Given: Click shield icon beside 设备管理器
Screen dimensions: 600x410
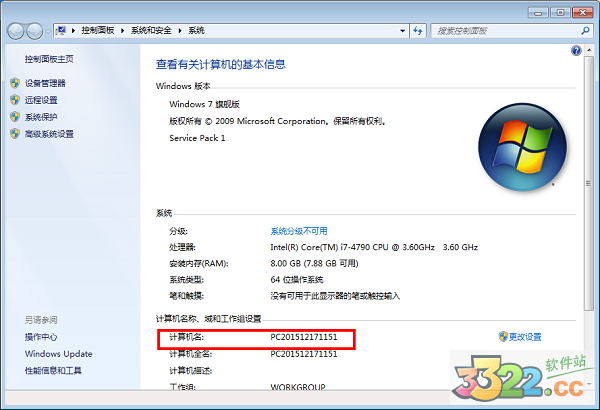Looking at the screenshot, I should pyautogui.click(x=15, y=83).
